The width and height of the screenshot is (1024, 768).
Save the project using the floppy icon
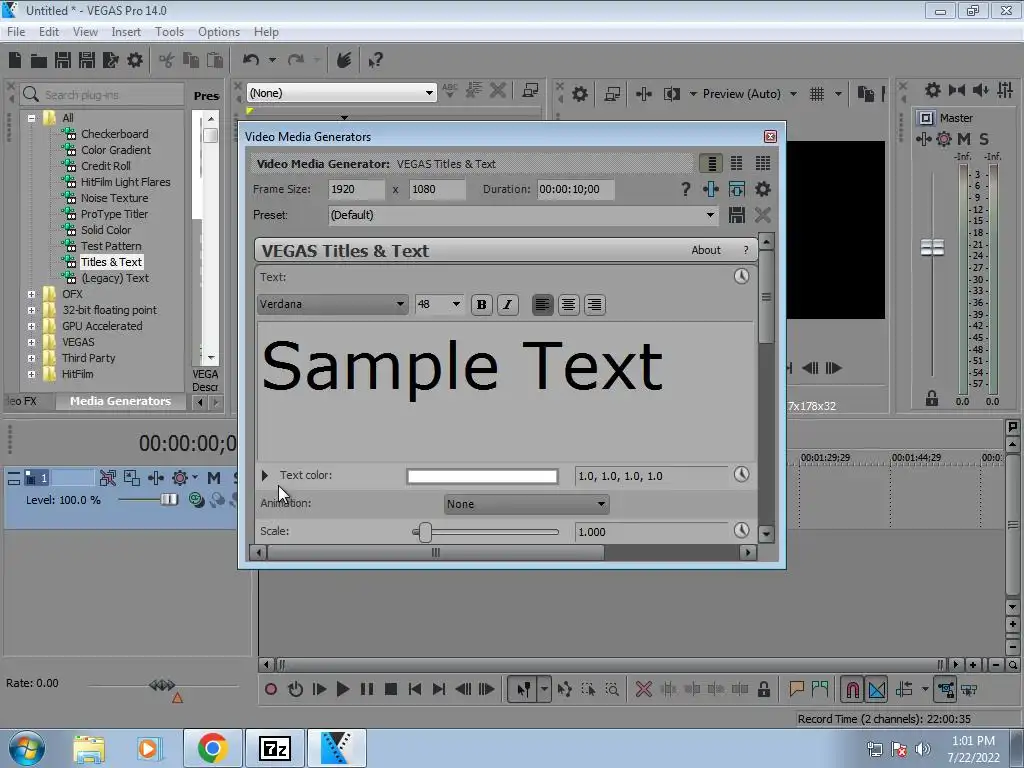click(x=63, y=61)
